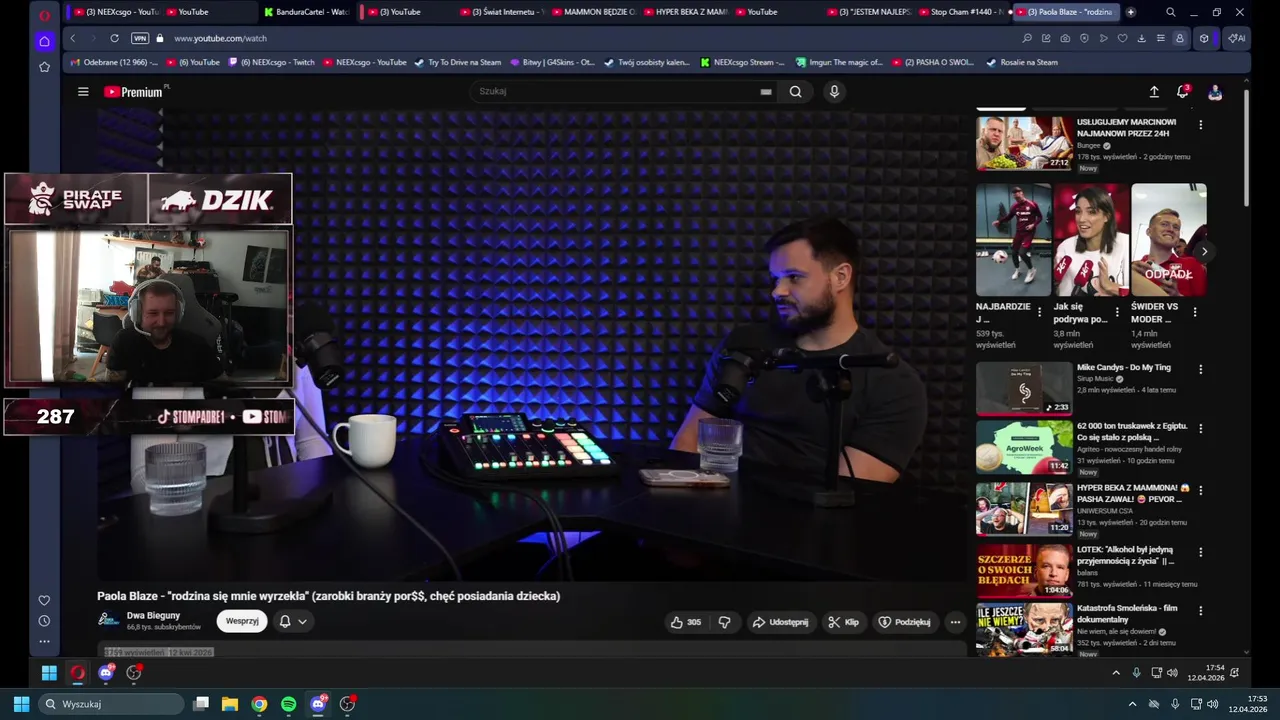This screenshot has width=1280, height=720.
Task: Click the Opera menu logo
Action: click(44, 14)
